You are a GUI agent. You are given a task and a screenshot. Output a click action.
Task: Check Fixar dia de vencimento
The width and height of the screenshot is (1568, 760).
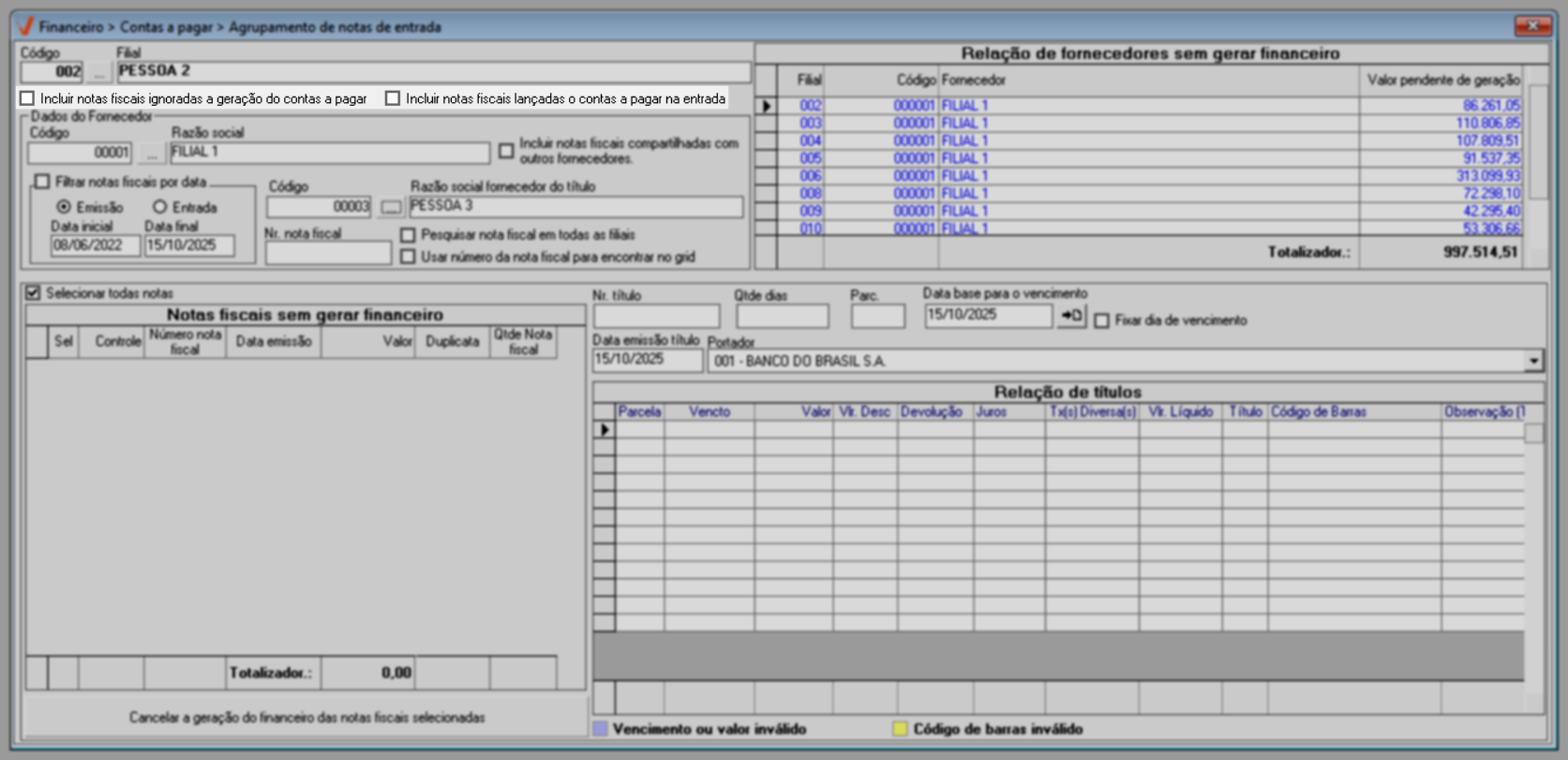[x=1102, y=320]
